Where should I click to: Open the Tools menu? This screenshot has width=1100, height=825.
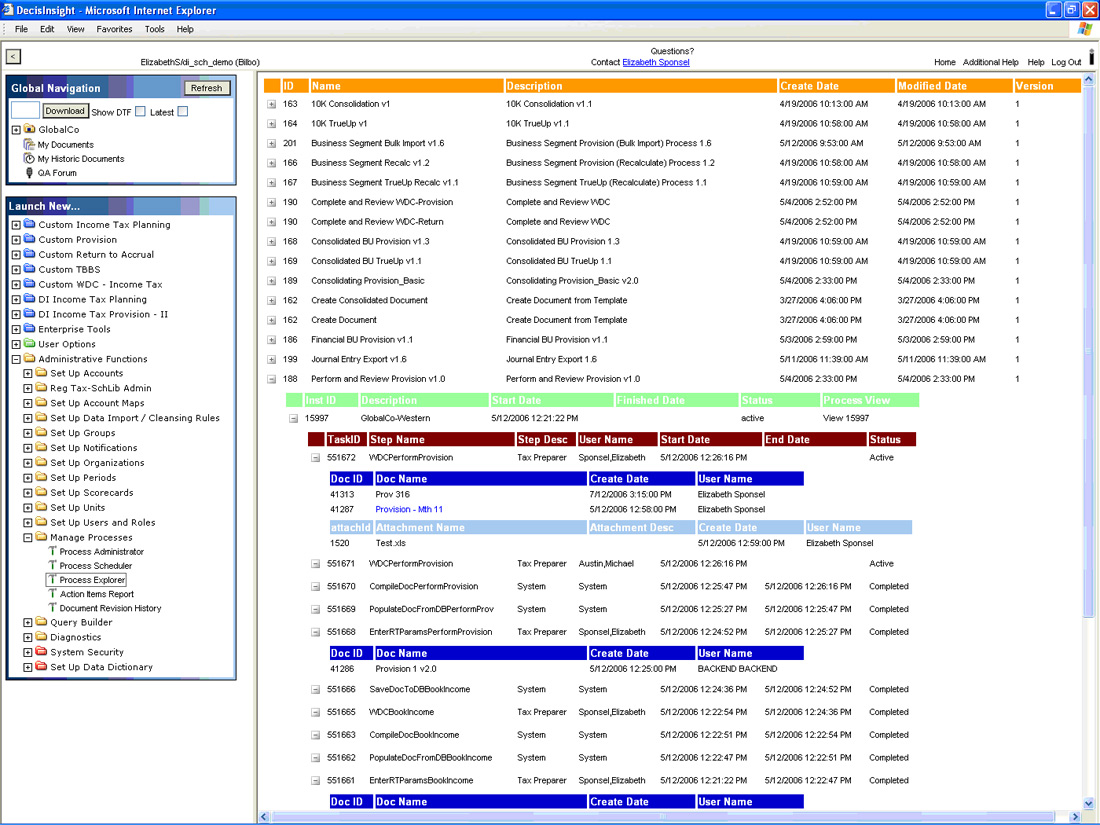(154, 29)
